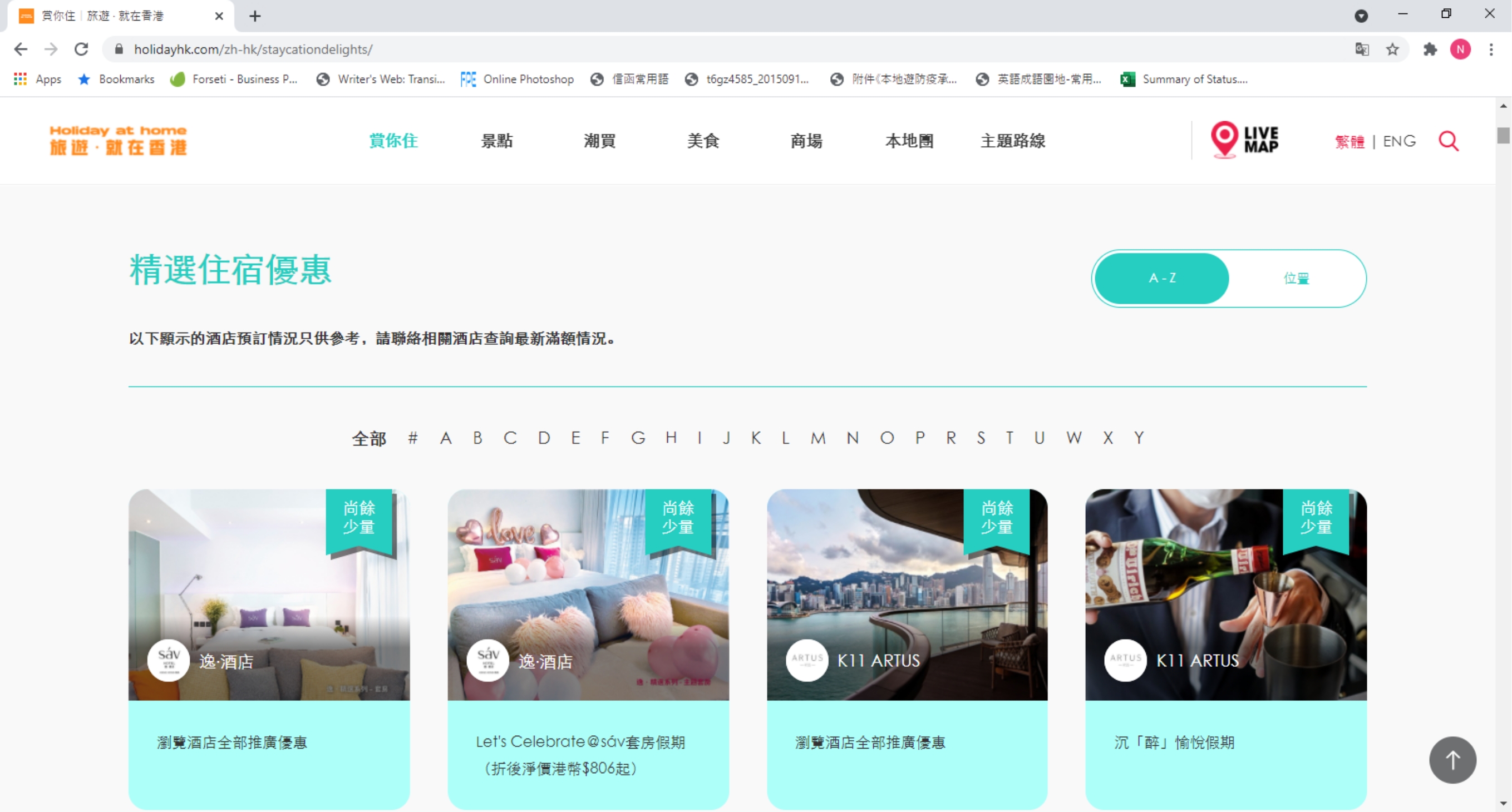Open first 逸·酒店 bedroom photo card
Viewport: 1512px width, 812px height.
[269, 595]
